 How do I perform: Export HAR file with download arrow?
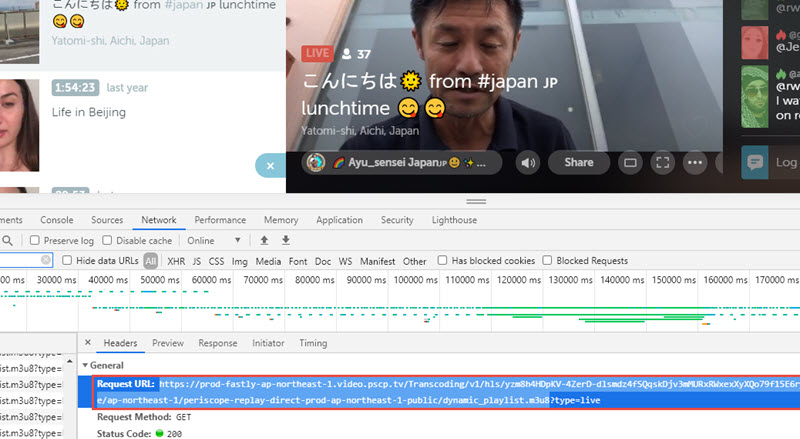(x=286, y=240)
